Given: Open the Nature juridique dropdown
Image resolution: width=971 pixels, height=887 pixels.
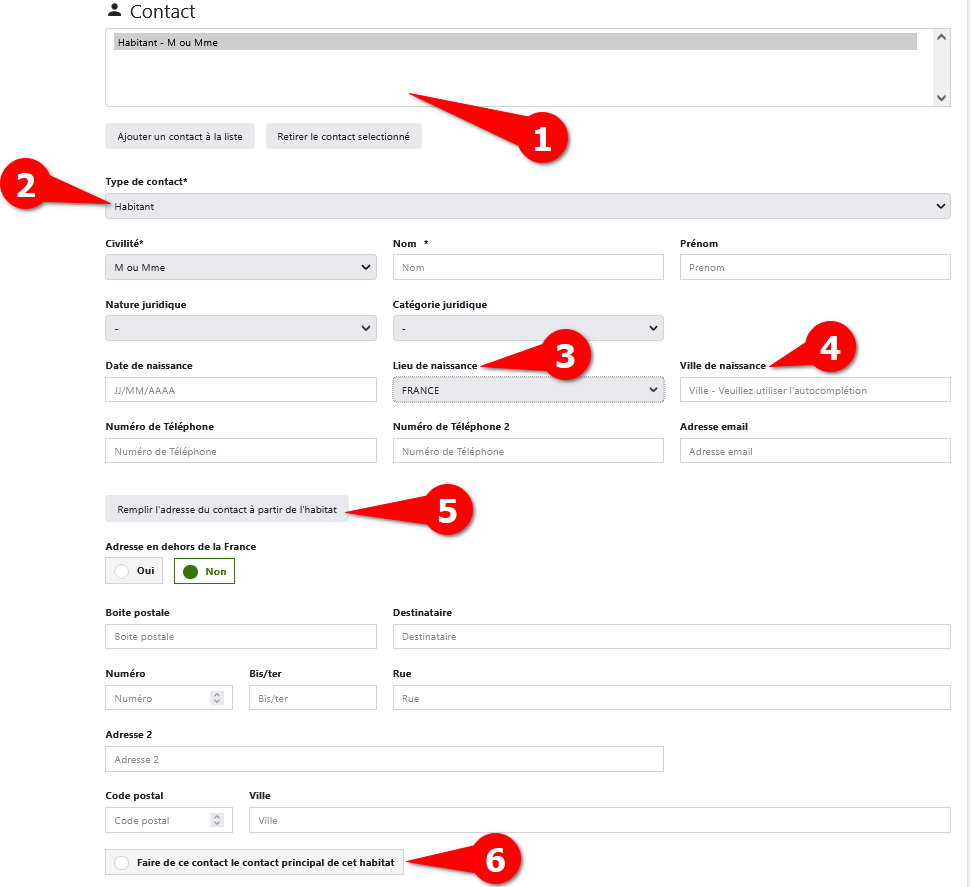Looking at the screenshot, I should 240,328.
